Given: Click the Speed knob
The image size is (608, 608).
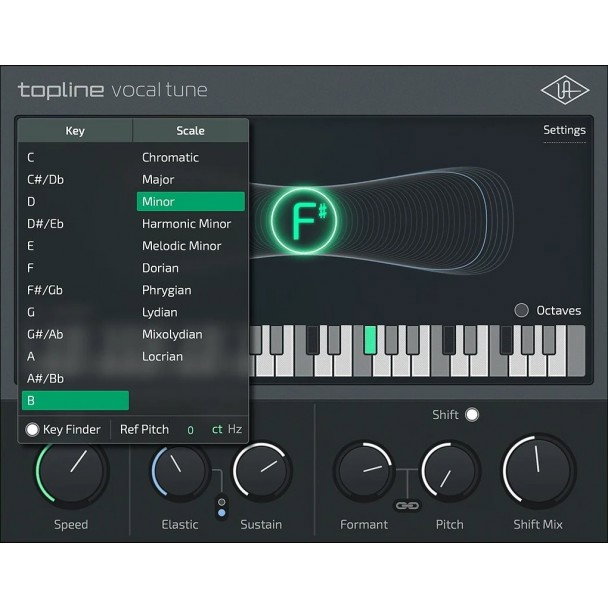Looking at the screenshot, I should coord(72,470).
